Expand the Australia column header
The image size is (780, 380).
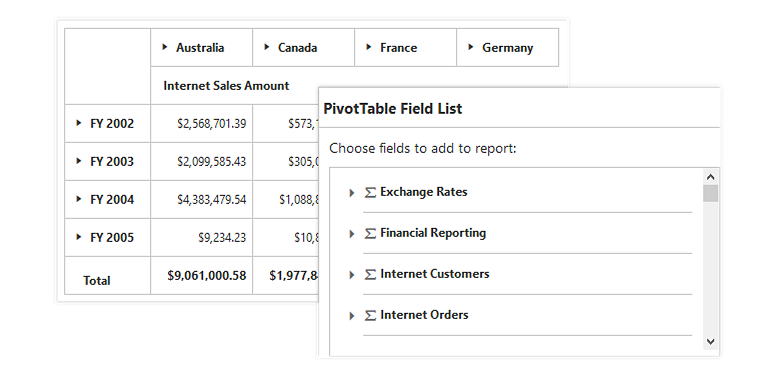[165, 47]
